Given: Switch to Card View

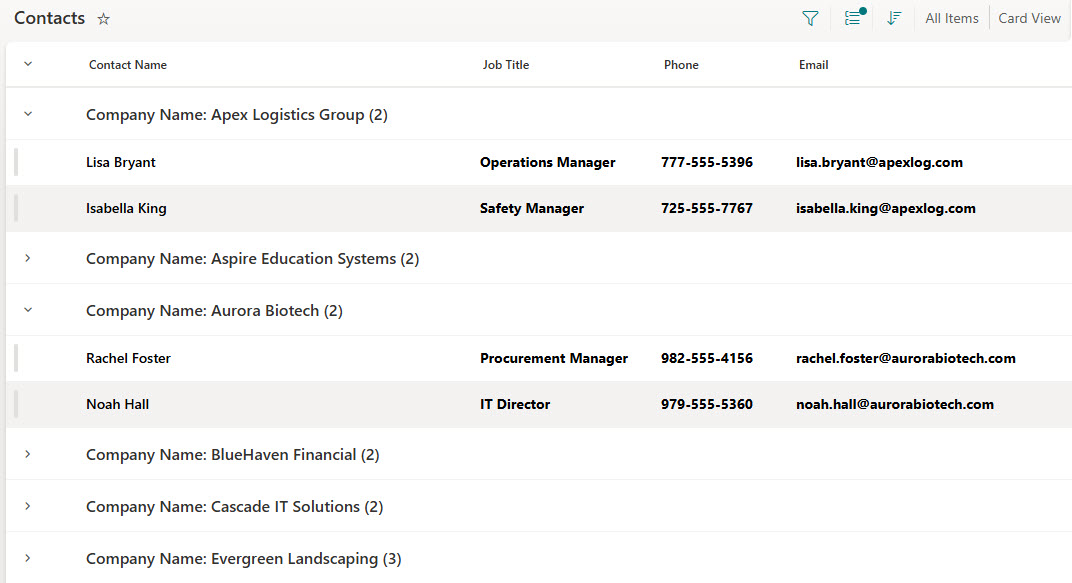Looking at the screenshot, I should point(1029,18).
